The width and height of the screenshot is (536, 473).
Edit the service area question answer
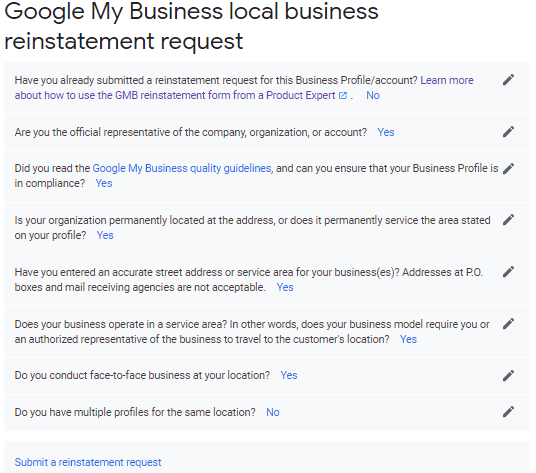coord(508,324)
